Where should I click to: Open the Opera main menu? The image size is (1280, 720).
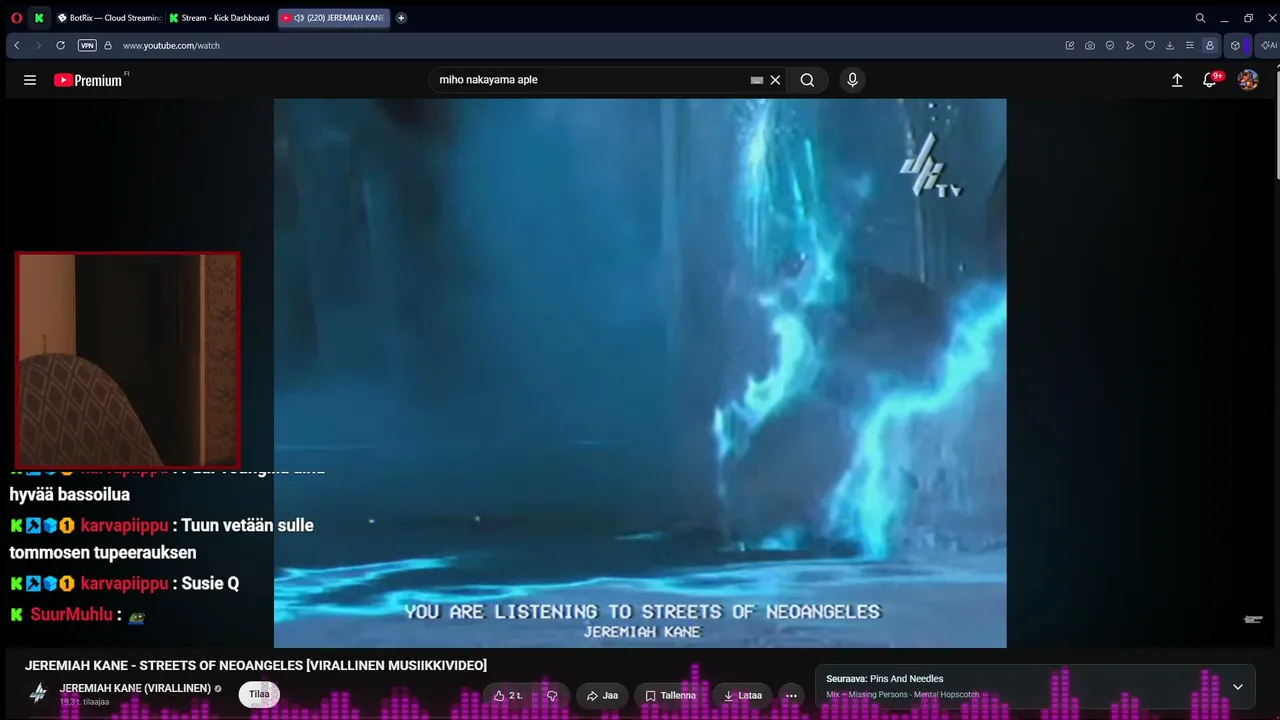[x=16, y=18]
